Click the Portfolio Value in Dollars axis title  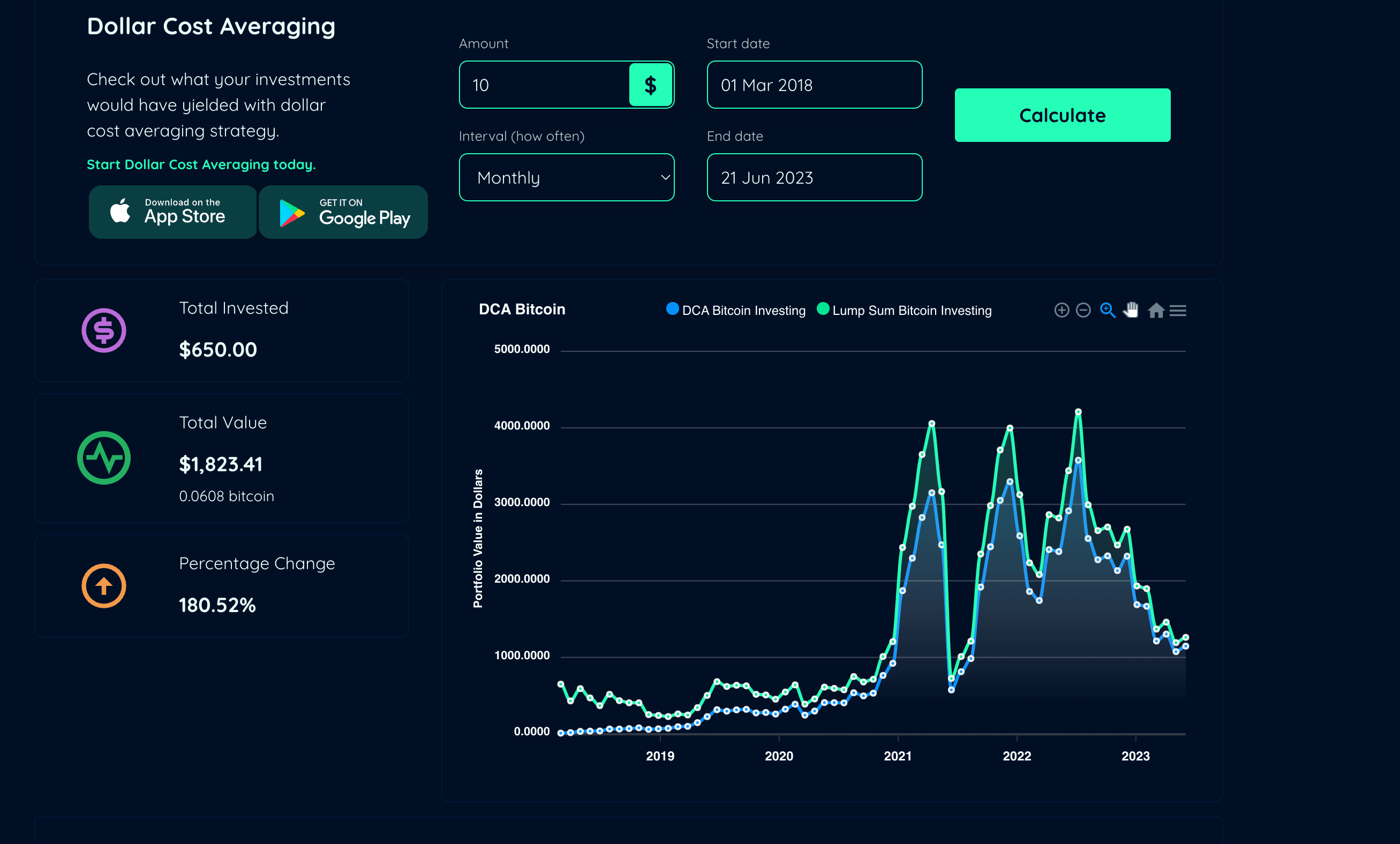tap(478, 538)
